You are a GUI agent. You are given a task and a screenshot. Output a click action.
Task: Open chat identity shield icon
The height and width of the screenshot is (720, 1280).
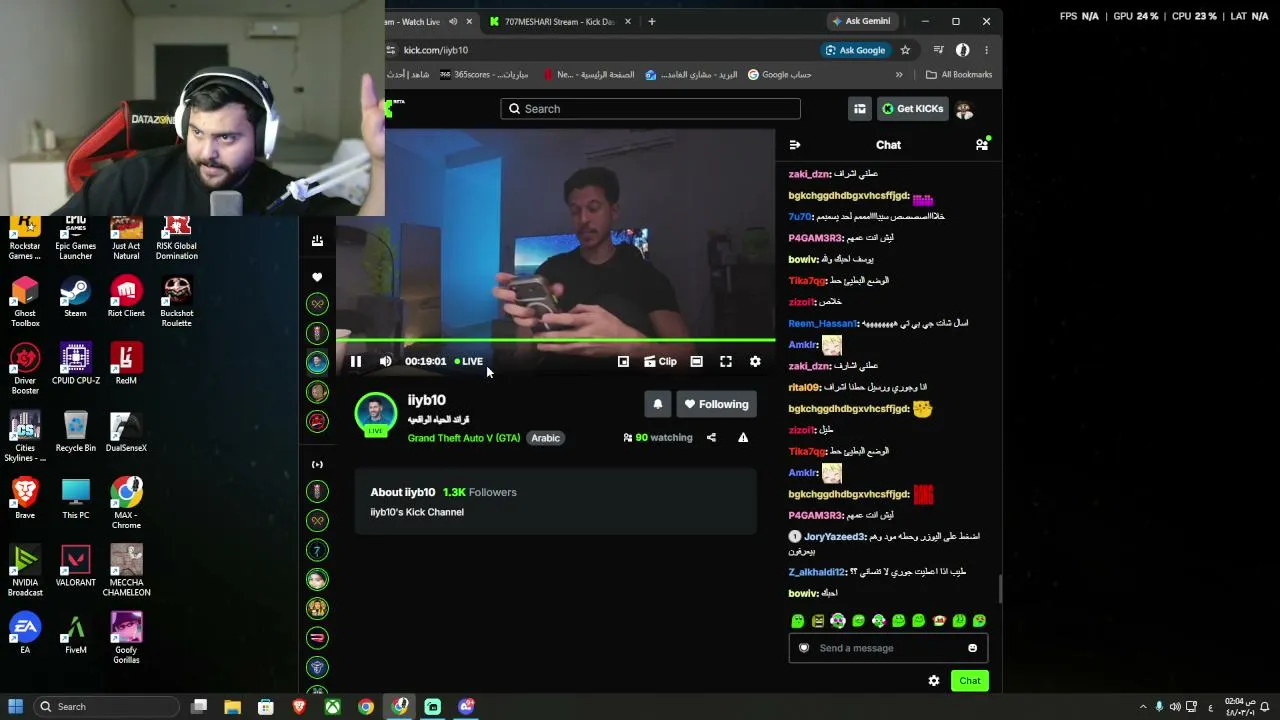pyautogui.click(x=804, y=648)
